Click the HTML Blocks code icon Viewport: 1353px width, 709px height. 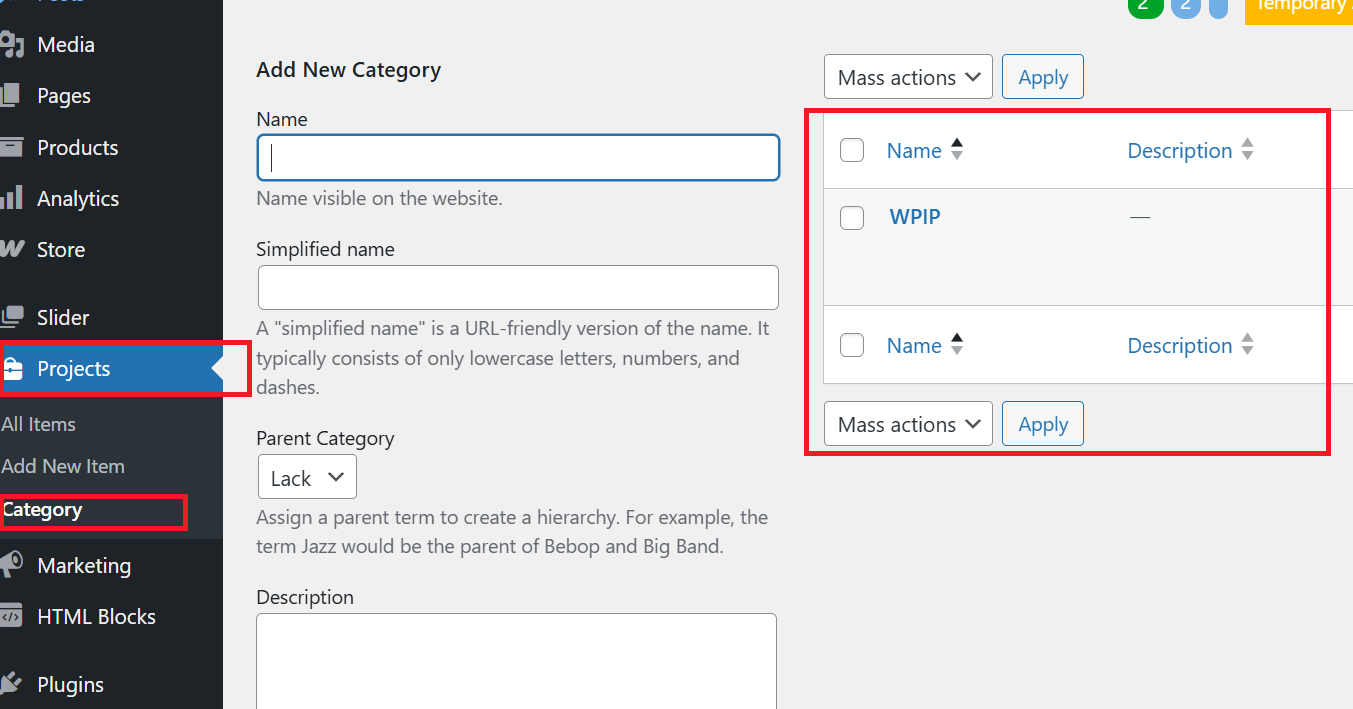click(11, 616)
